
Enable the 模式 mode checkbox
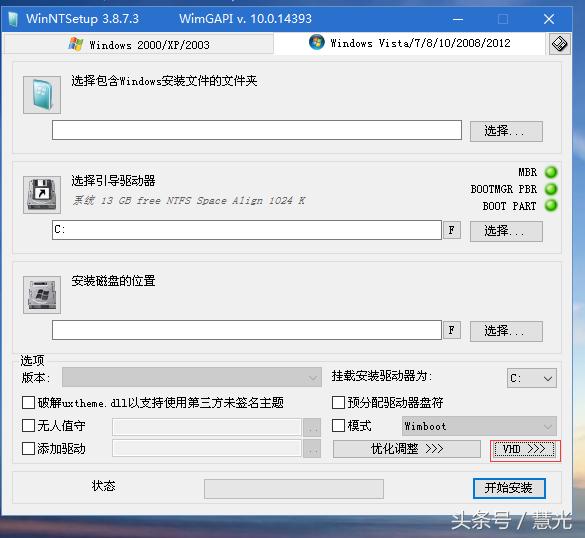click(338, 425)
